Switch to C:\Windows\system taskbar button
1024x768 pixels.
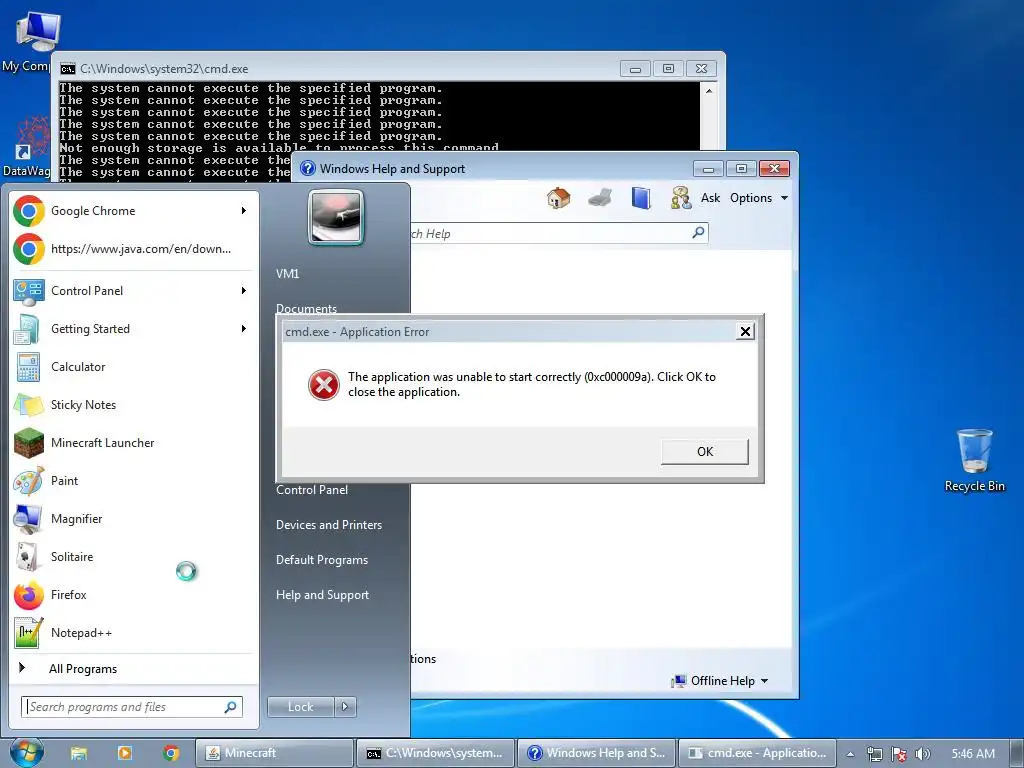436,753
